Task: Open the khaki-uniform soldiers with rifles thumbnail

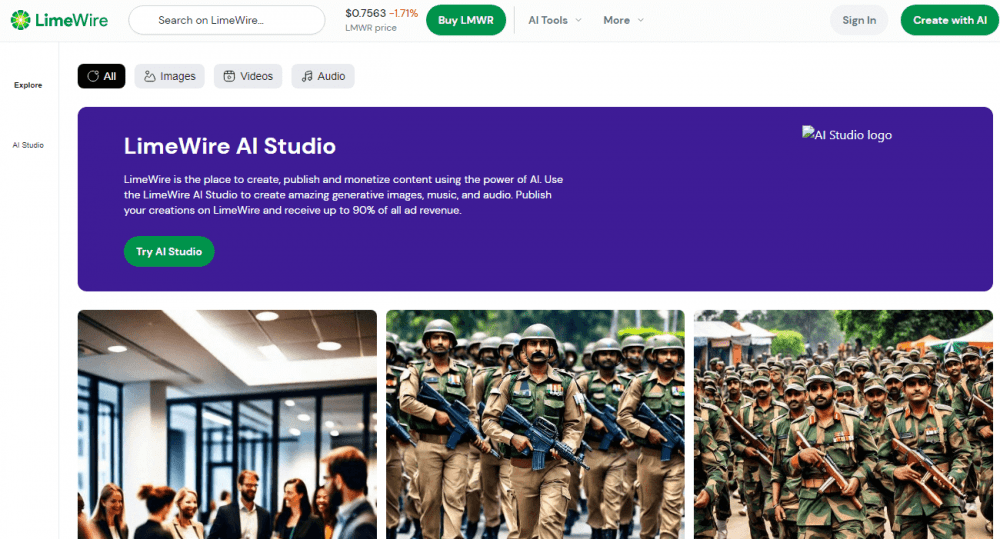Action: pyautogui.click(x=535, y=425)
